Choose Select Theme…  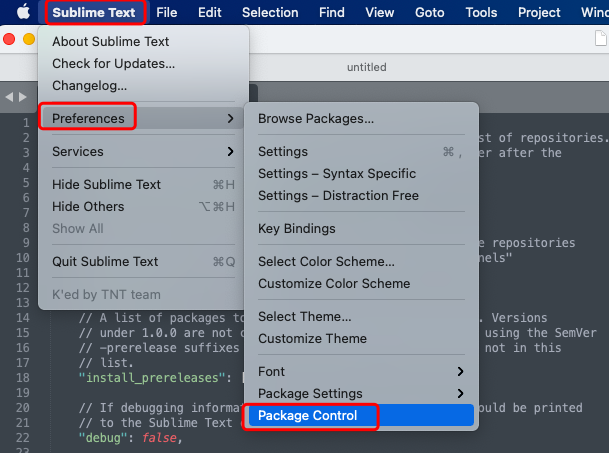coord(361,316)
